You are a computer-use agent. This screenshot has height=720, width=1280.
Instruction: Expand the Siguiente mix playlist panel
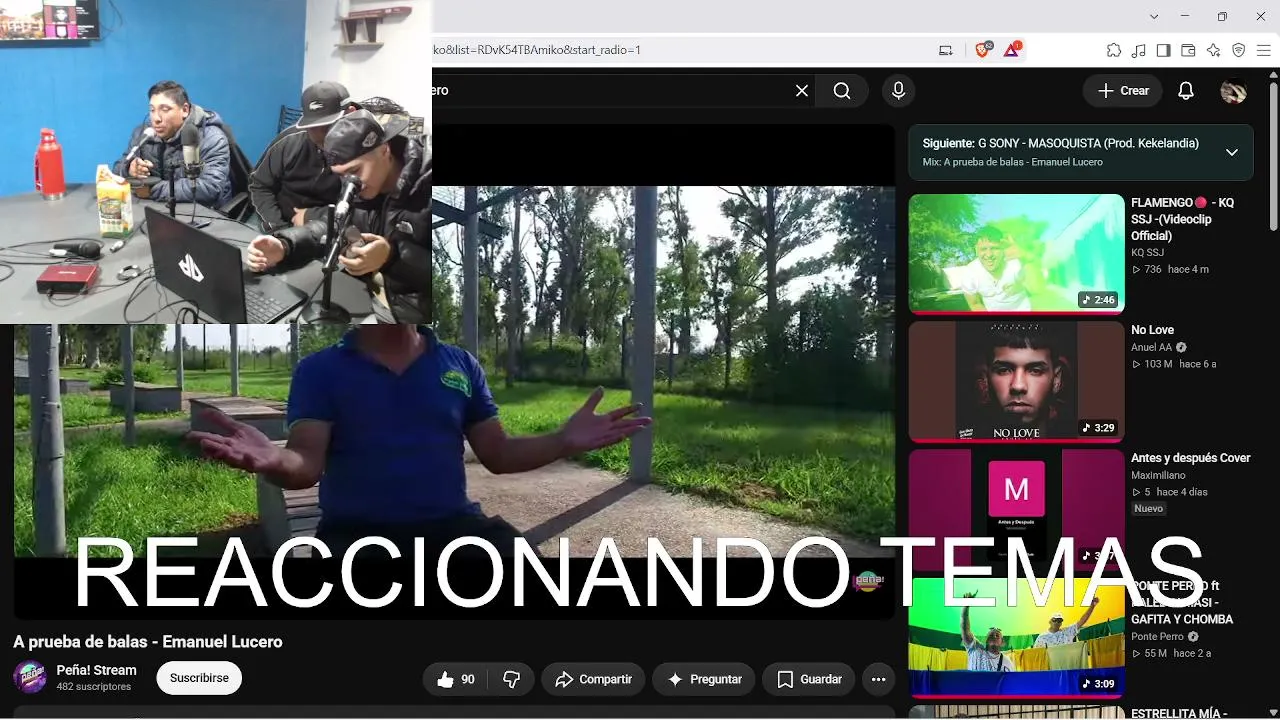click(x=1232, y=152)
